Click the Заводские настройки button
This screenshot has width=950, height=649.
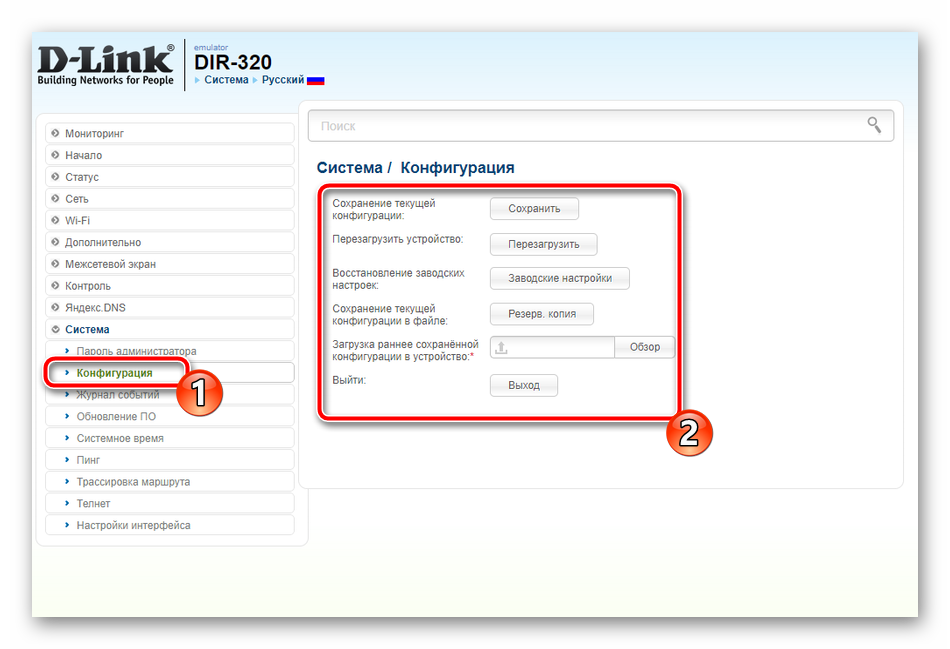pos(560,278)
